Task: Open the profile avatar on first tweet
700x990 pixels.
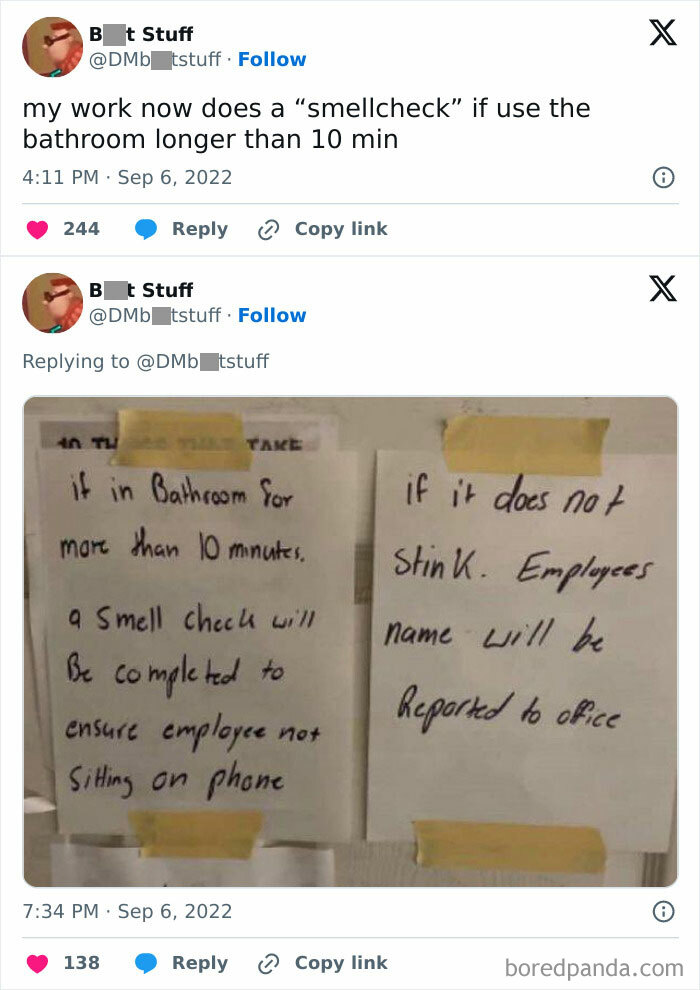Action: [x=52, y=47]
